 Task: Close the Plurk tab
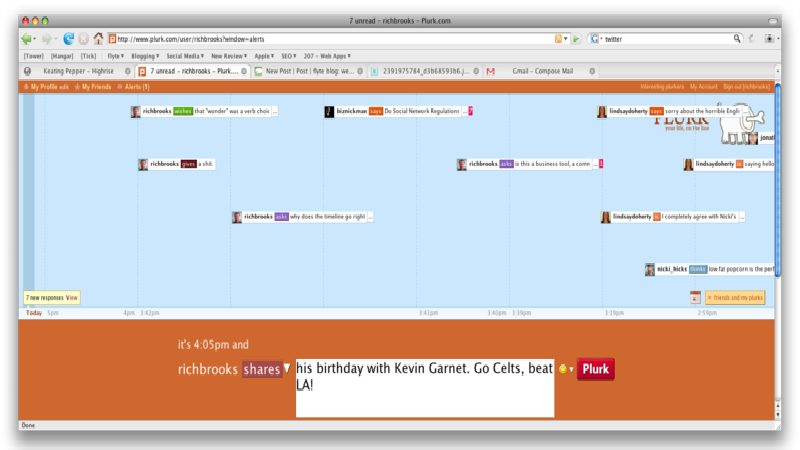click(244, 71)
